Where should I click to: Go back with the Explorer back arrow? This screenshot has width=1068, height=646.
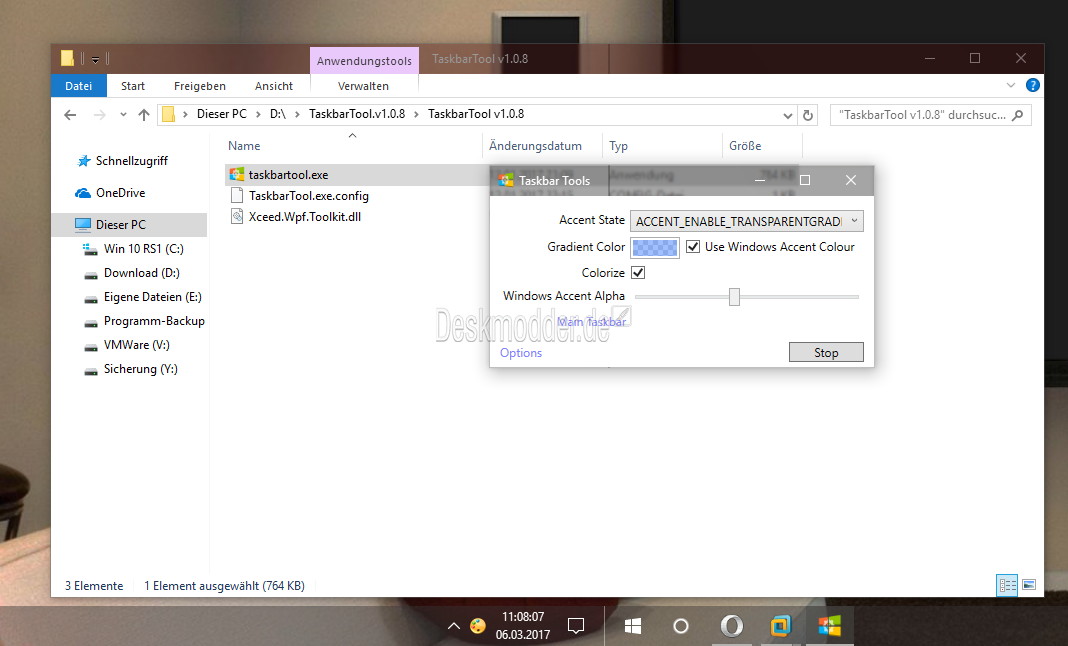(x=70, y=114)
